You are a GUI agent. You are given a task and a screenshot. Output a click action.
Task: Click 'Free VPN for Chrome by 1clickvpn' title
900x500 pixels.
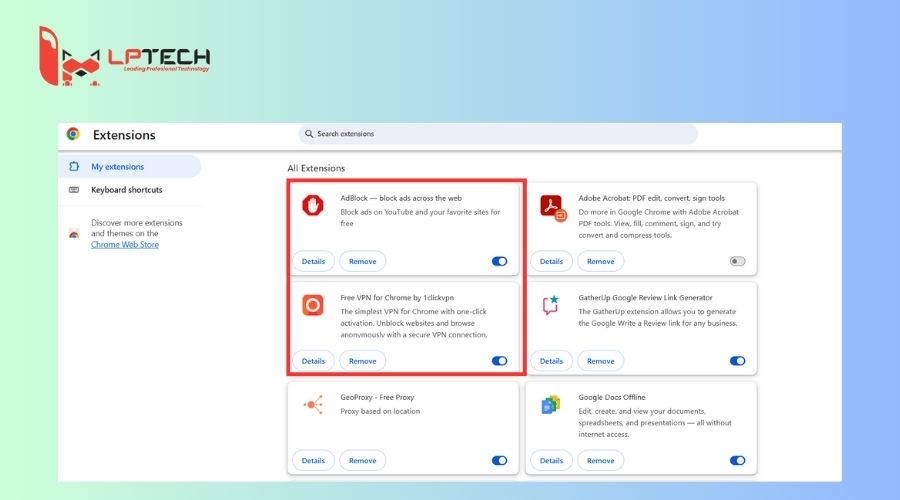pos(397,297)
